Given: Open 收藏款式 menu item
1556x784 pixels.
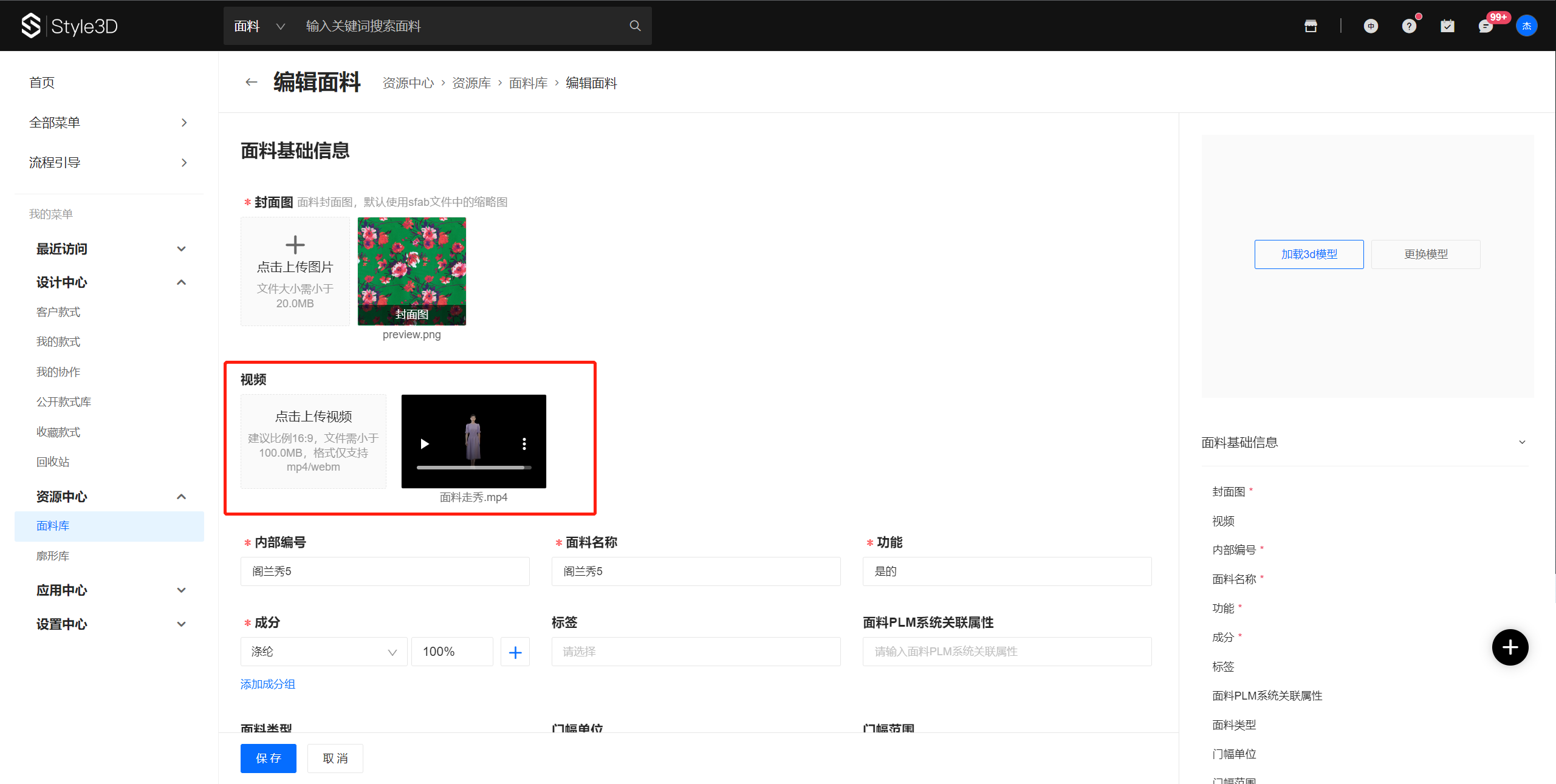Looking at the screenshot, I should coord(58,432).
